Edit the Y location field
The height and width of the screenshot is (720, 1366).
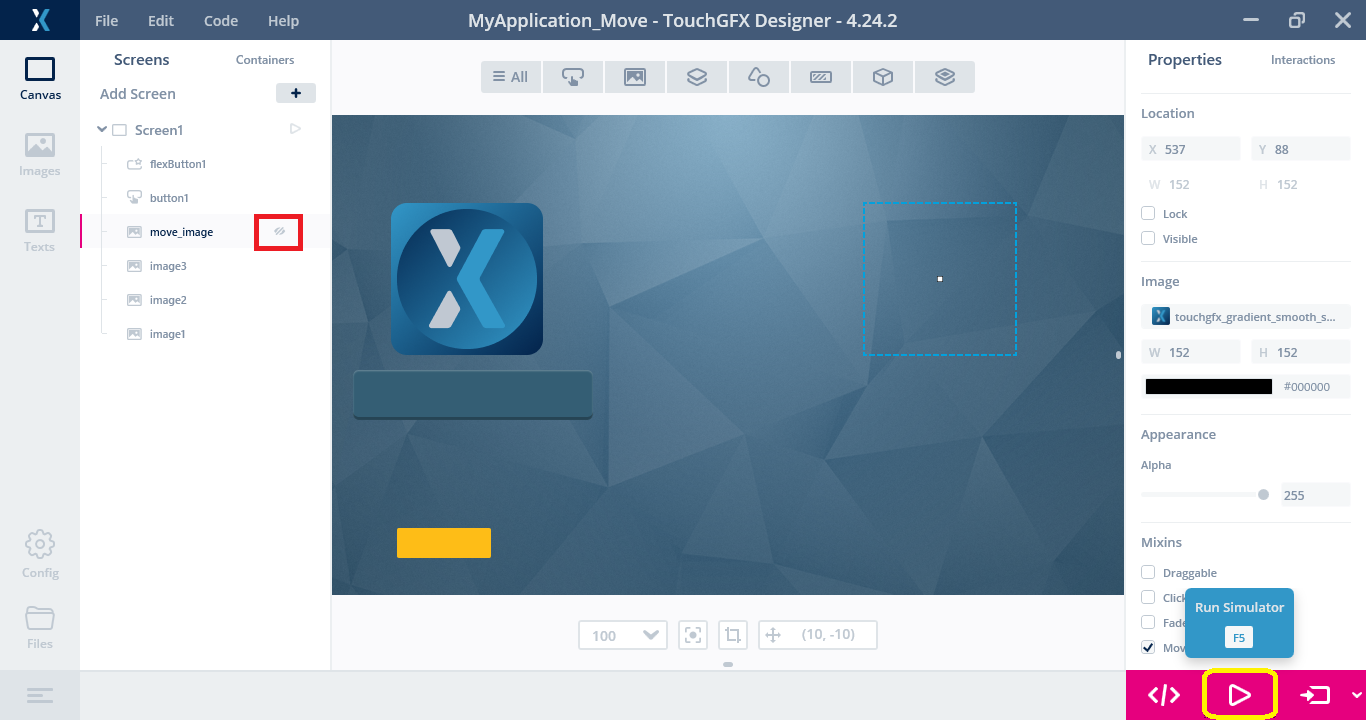pos(1301,149)
